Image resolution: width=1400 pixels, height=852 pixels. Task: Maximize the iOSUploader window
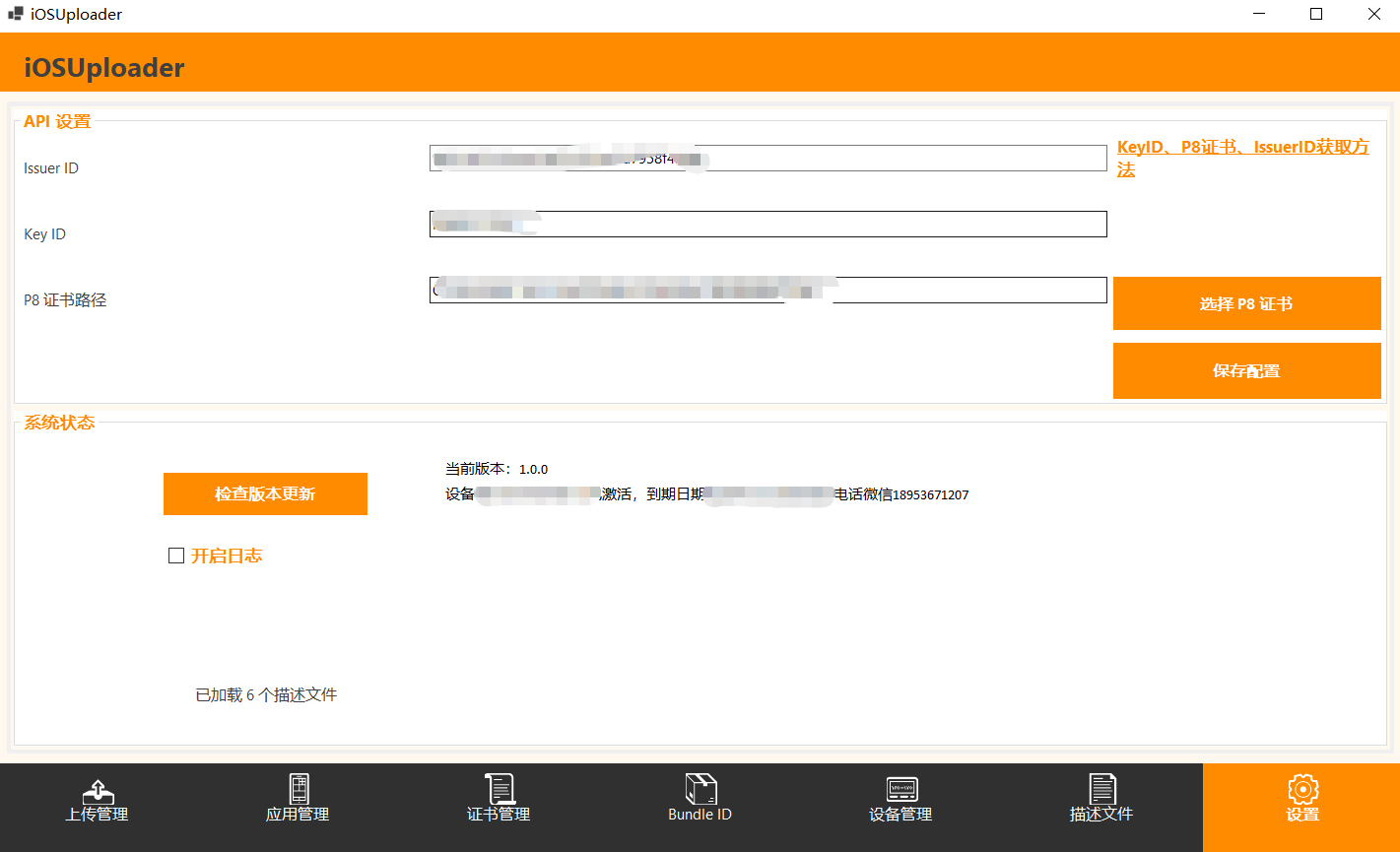point(1316,15)
